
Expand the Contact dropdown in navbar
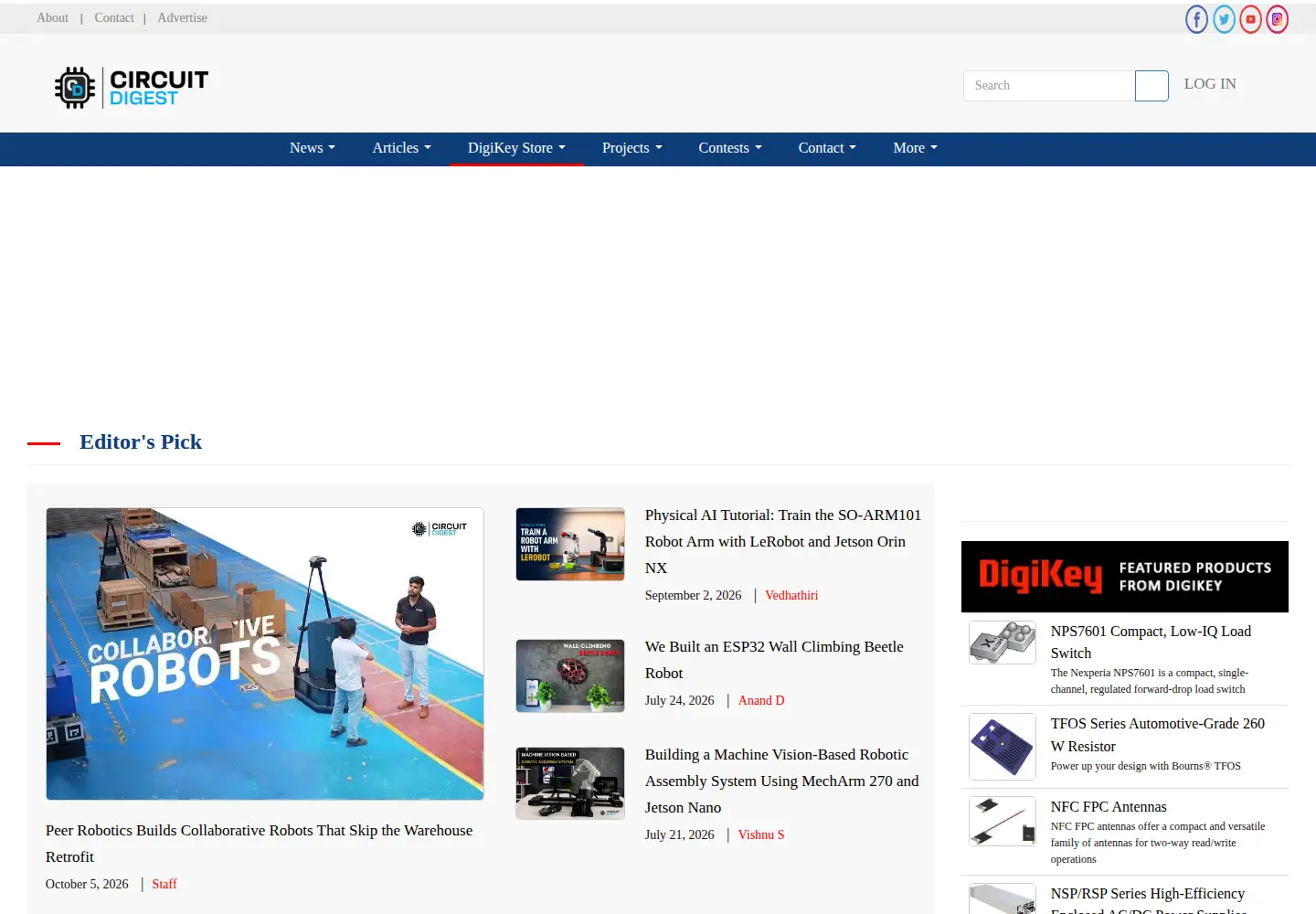pyautogui.click(x=827, y=148)
